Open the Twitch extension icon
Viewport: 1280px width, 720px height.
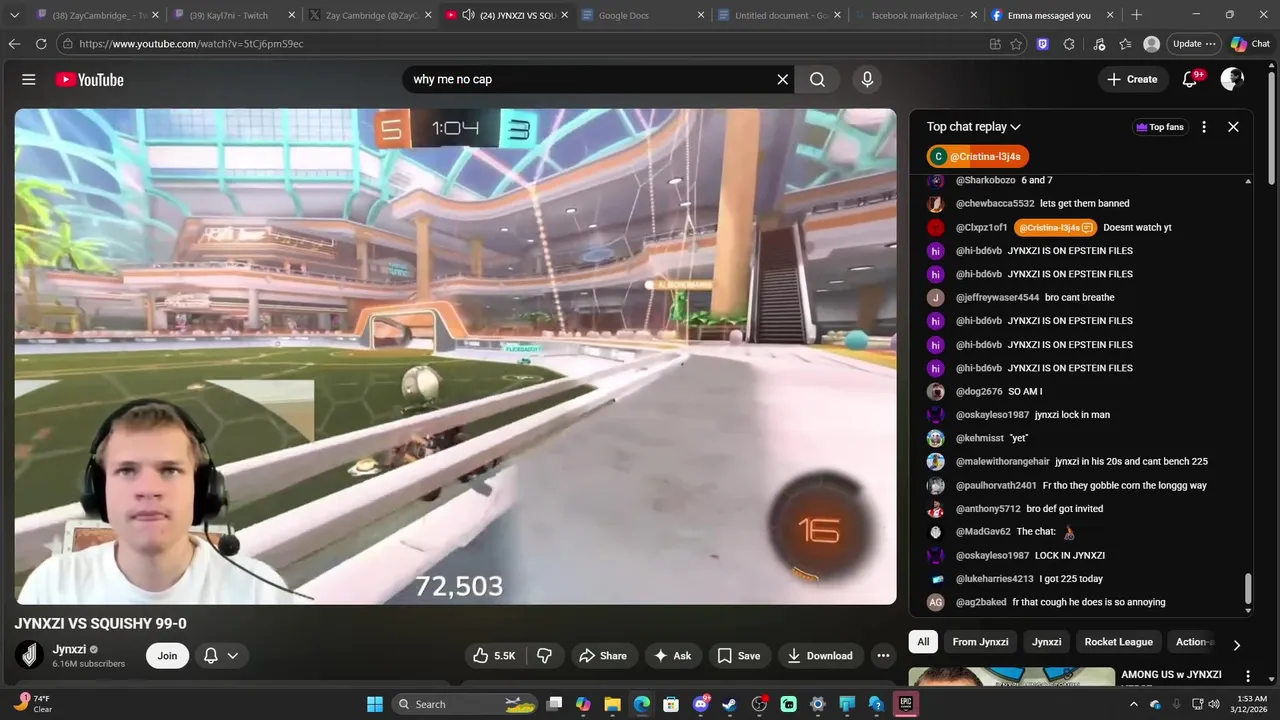click(1043, 44)
